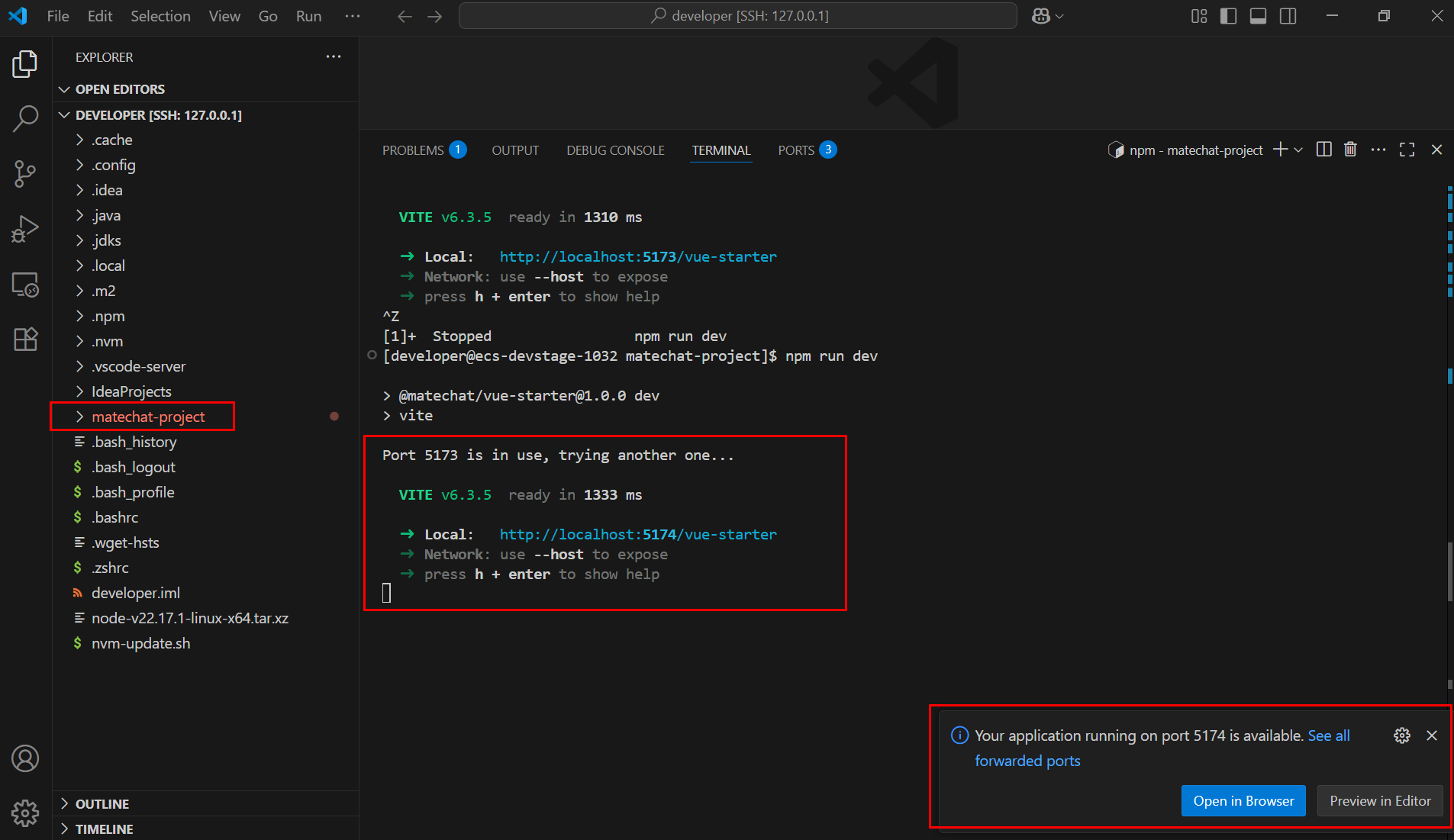Expand the .config folder
Screen dimensions: 1454x840
[206, 165]
